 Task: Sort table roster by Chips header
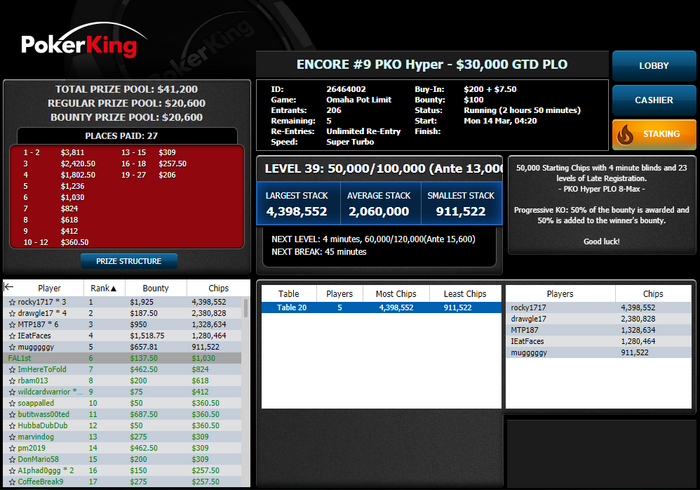(653, 294)
